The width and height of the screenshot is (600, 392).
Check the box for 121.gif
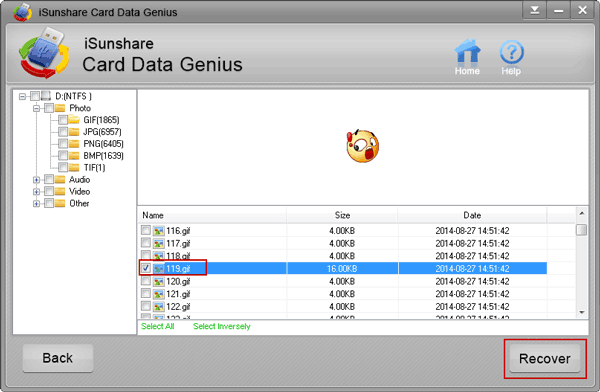click(x=146, y=294)
